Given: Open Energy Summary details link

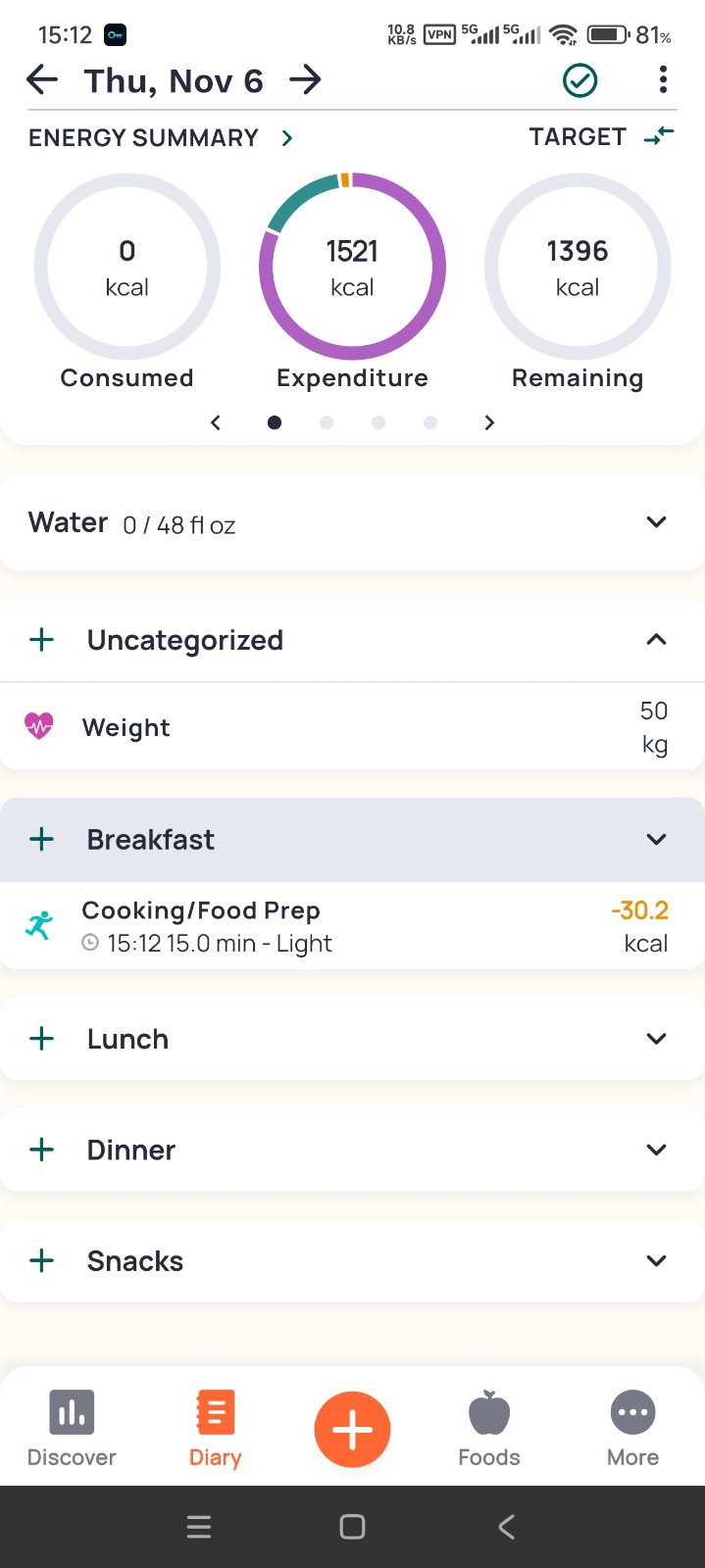Looking at the screenshot, I should pos(287,138).
